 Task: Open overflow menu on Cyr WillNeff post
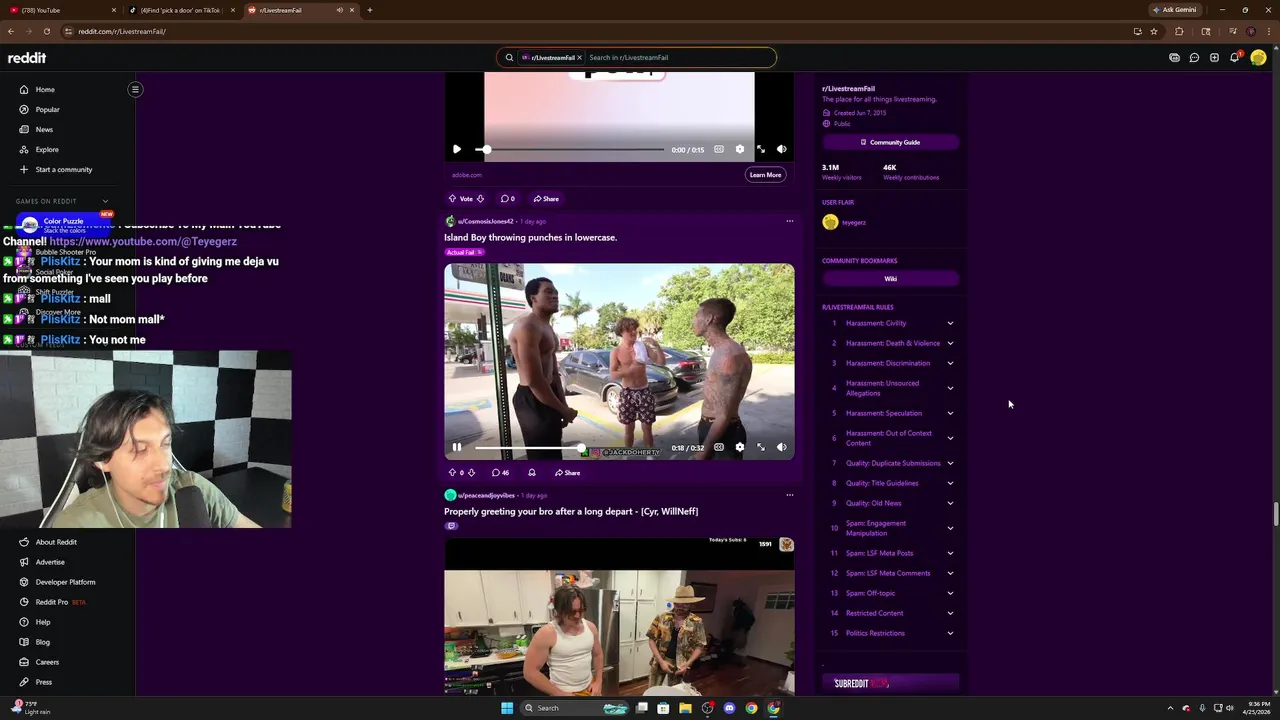coord(789,495)
